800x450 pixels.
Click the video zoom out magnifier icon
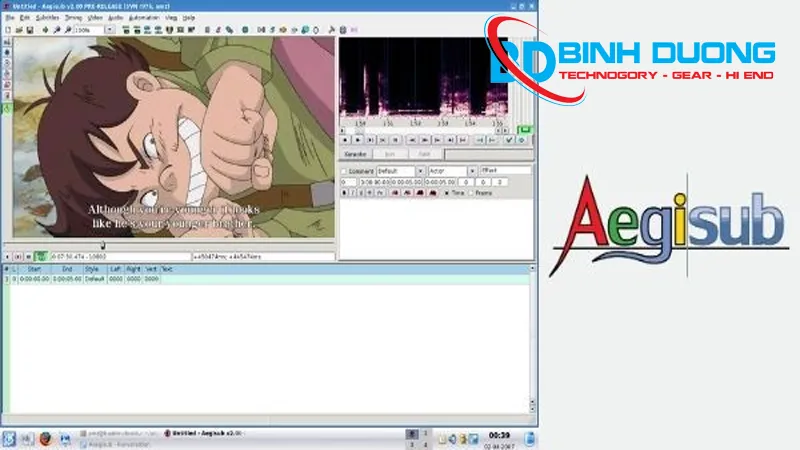click(67, 30)
